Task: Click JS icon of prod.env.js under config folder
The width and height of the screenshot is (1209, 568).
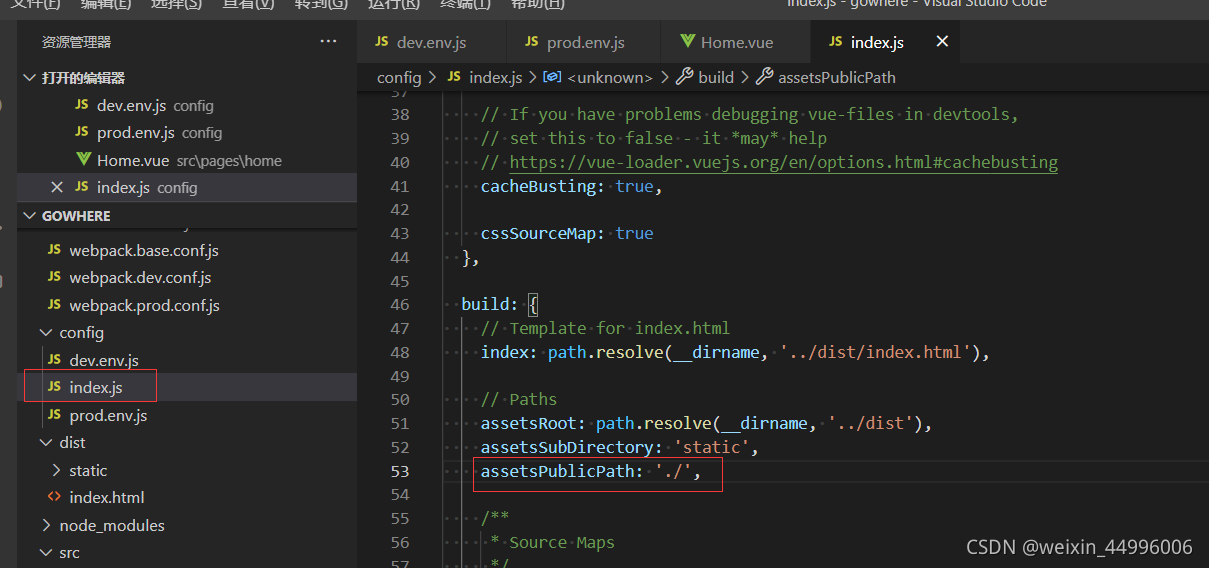Action: pos(54,415)
